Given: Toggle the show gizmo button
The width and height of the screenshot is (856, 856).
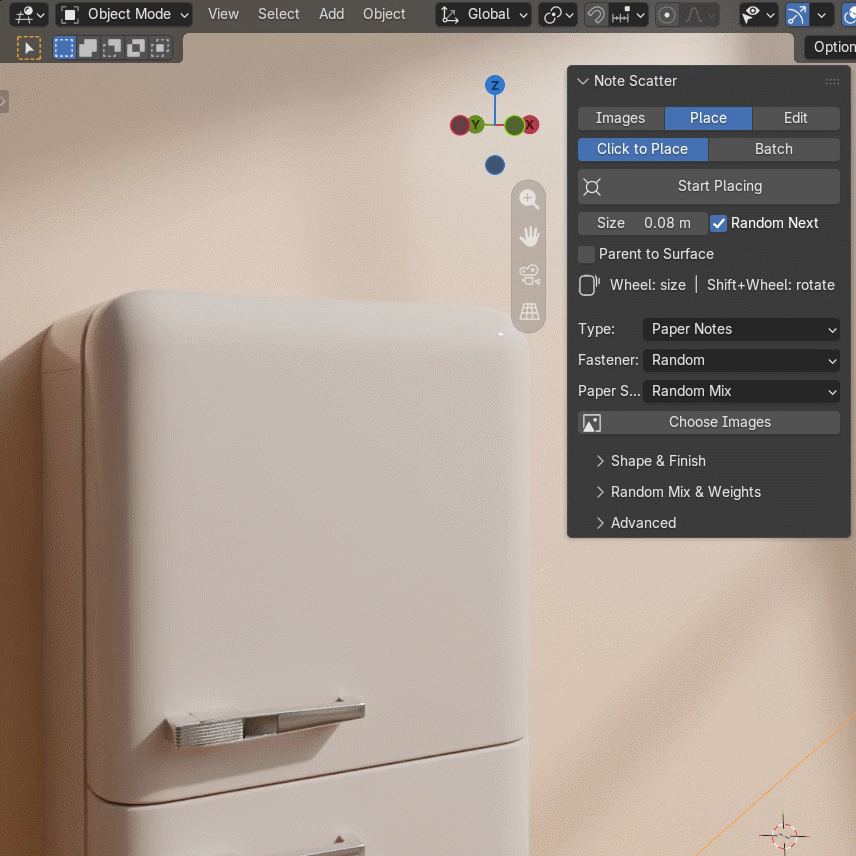Looking at the screenshot, I should tap(796, 15).
